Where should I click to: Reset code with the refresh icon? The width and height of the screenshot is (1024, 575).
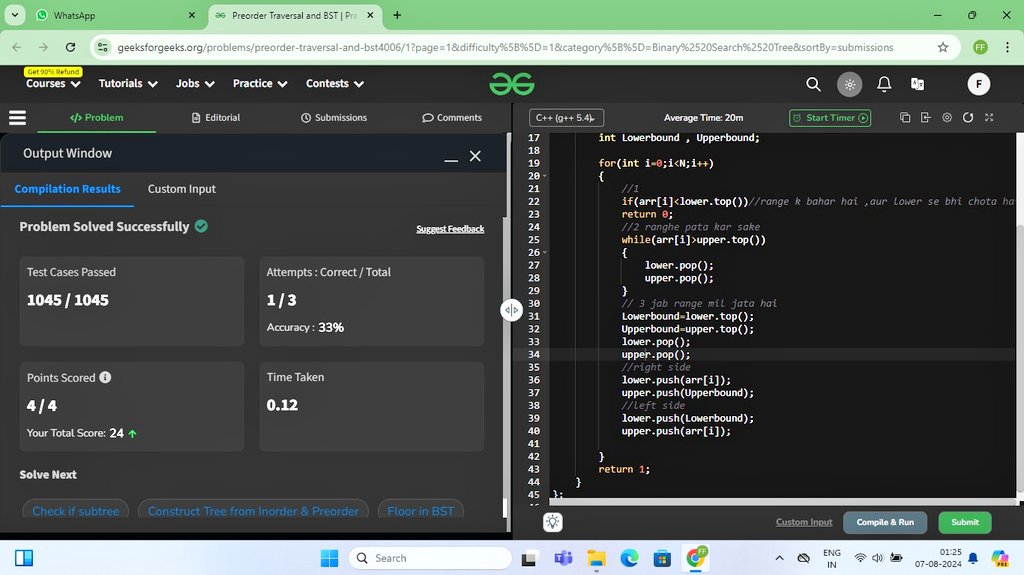[968, 118]
